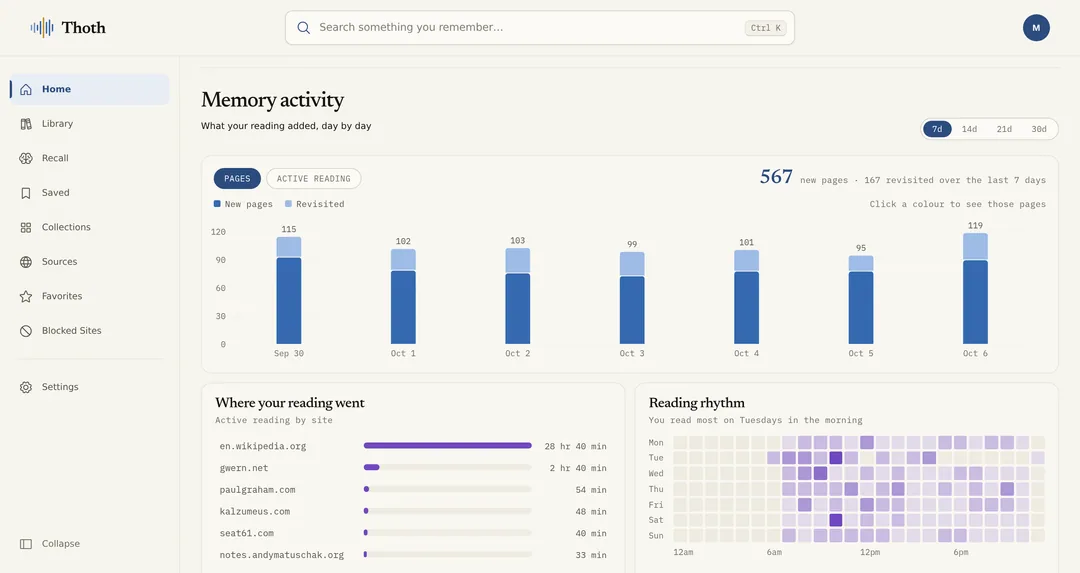
Task: Select the 7d time range
Action: pos(937,129)
